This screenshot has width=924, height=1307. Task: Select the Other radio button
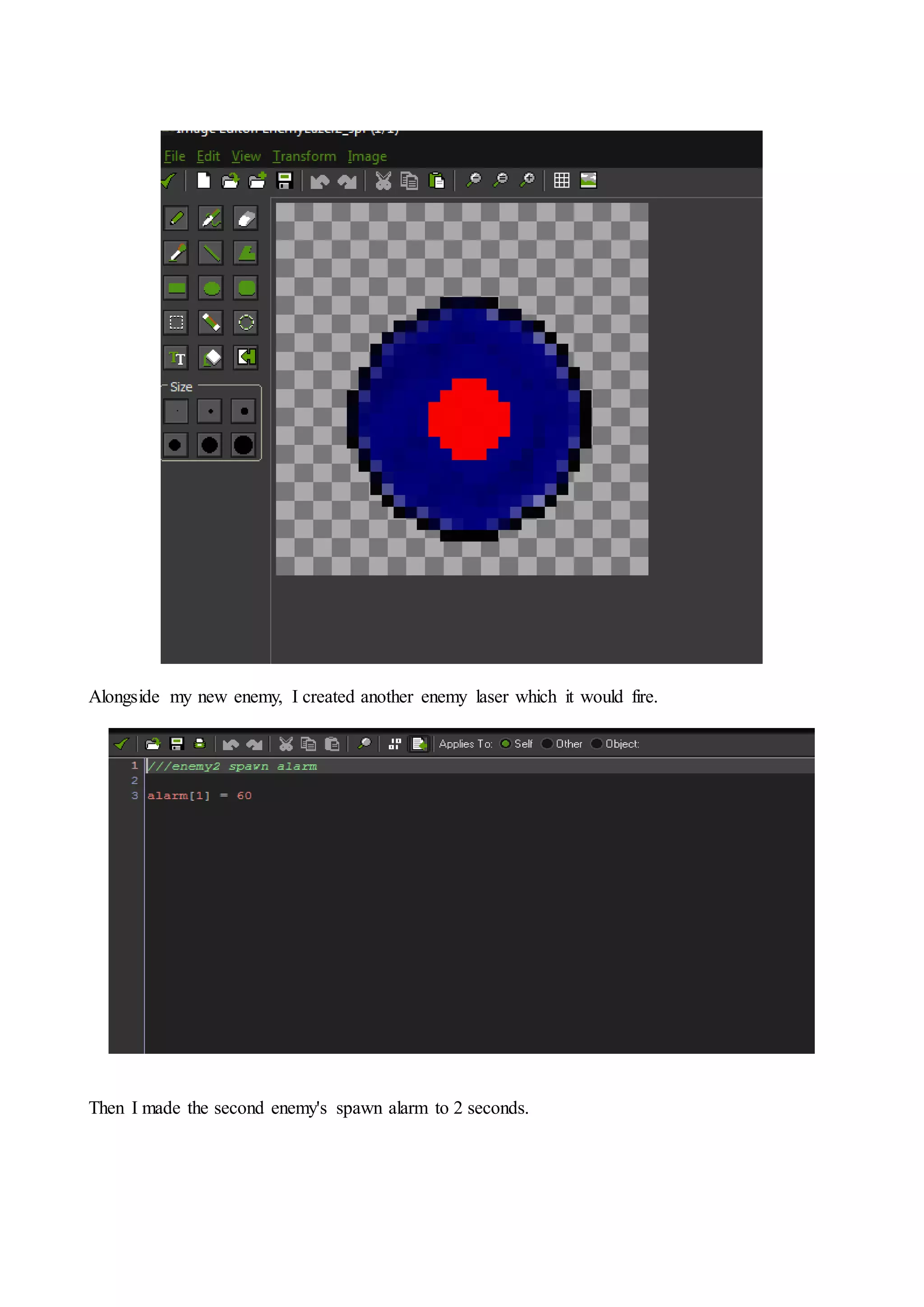[x=547, y=743]
